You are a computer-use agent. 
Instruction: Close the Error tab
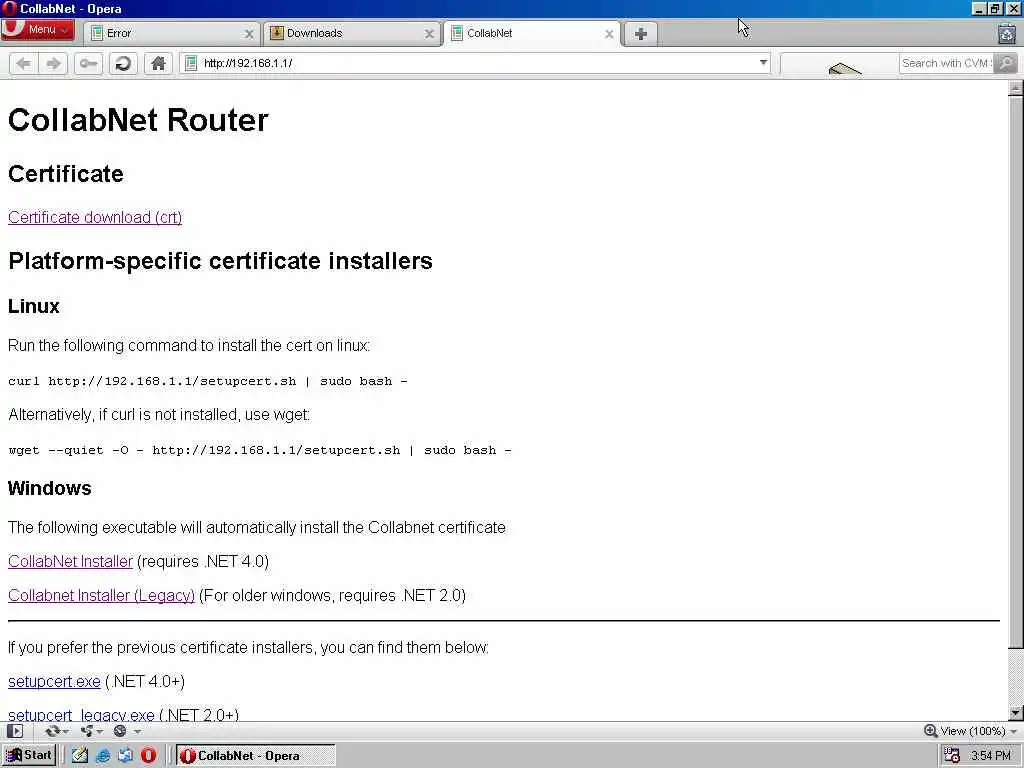249,34
